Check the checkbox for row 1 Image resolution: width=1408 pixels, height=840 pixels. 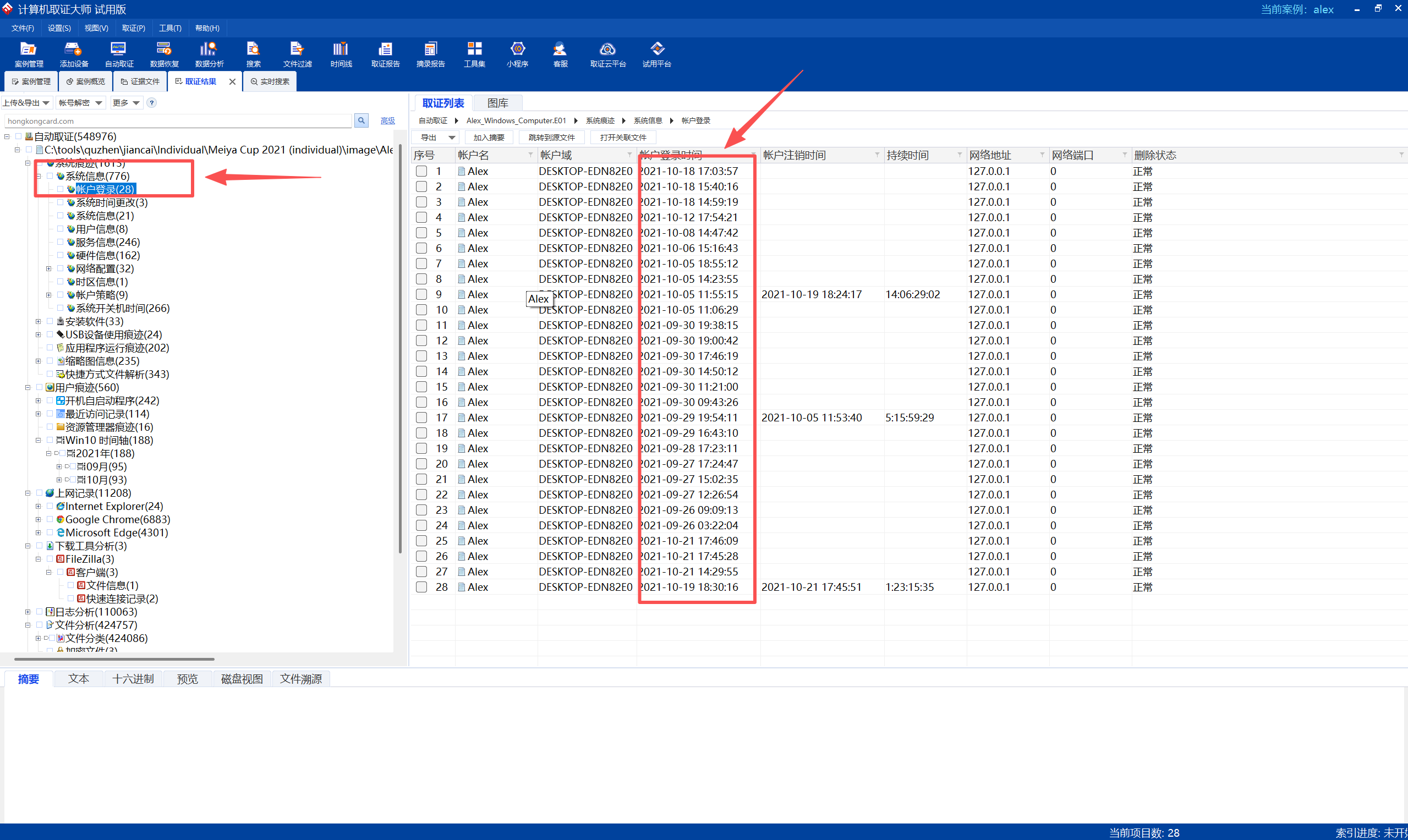coord(421,171)
